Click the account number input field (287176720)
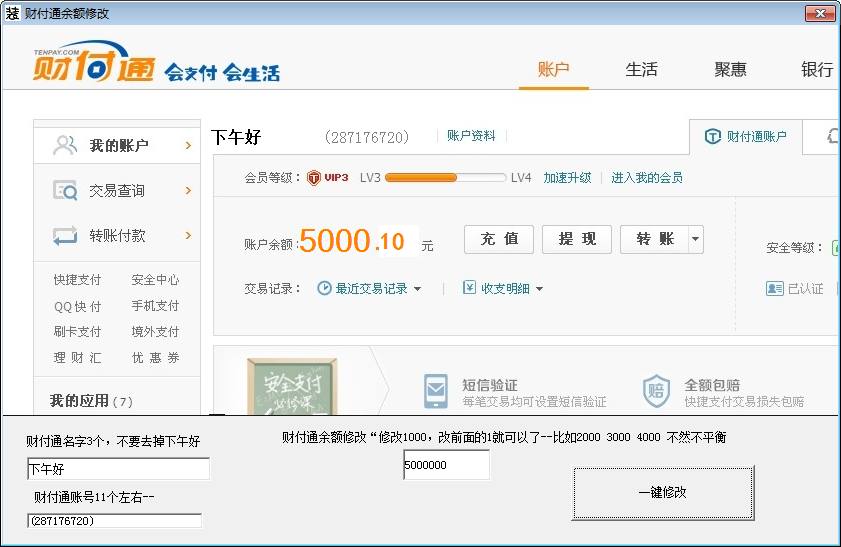Screen dimensions: 841x547 114,521
